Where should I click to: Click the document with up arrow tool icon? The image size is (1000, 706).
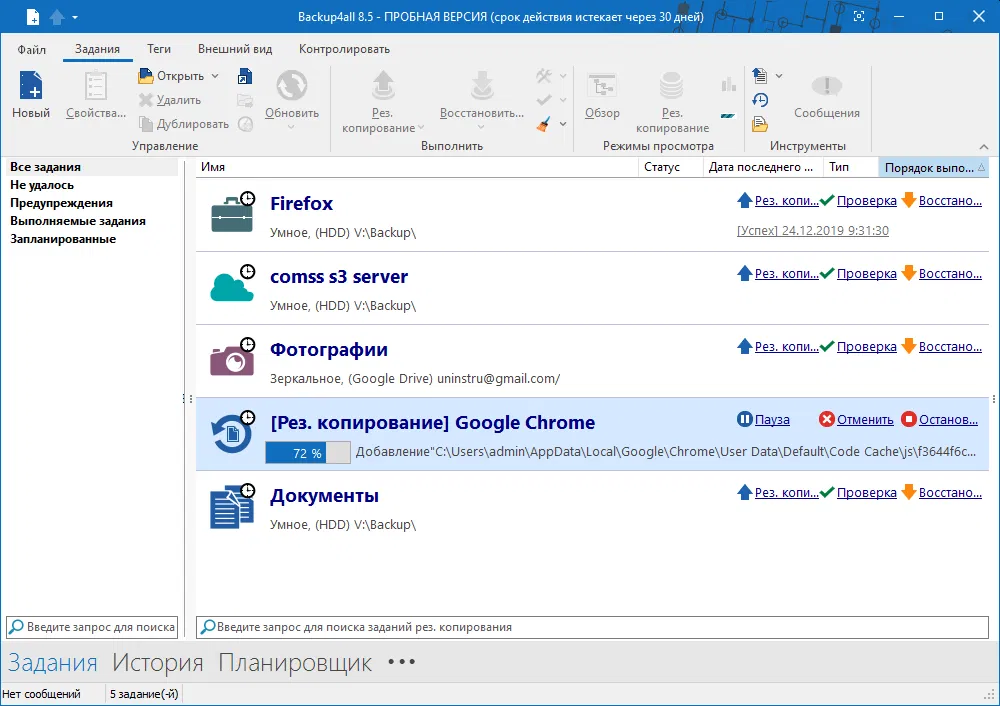click(x=760, y=76)
